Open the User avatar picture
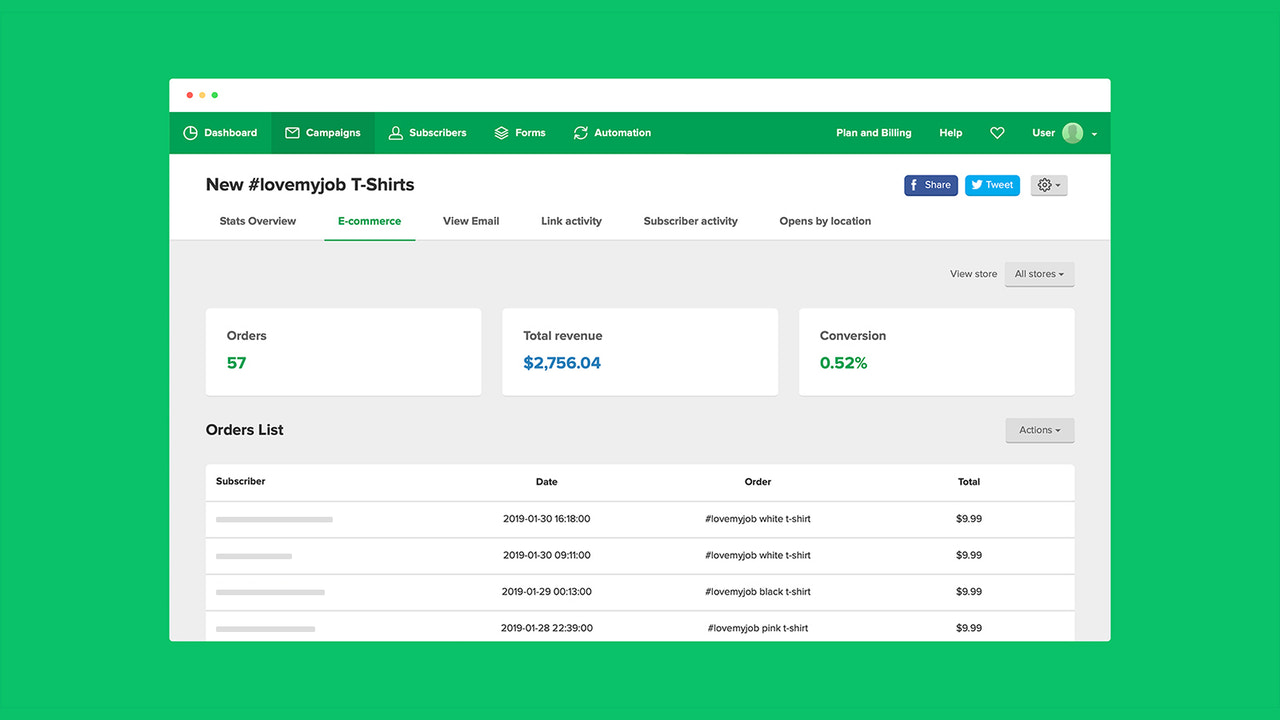 pyautogui.click(x=1072, y=132)
